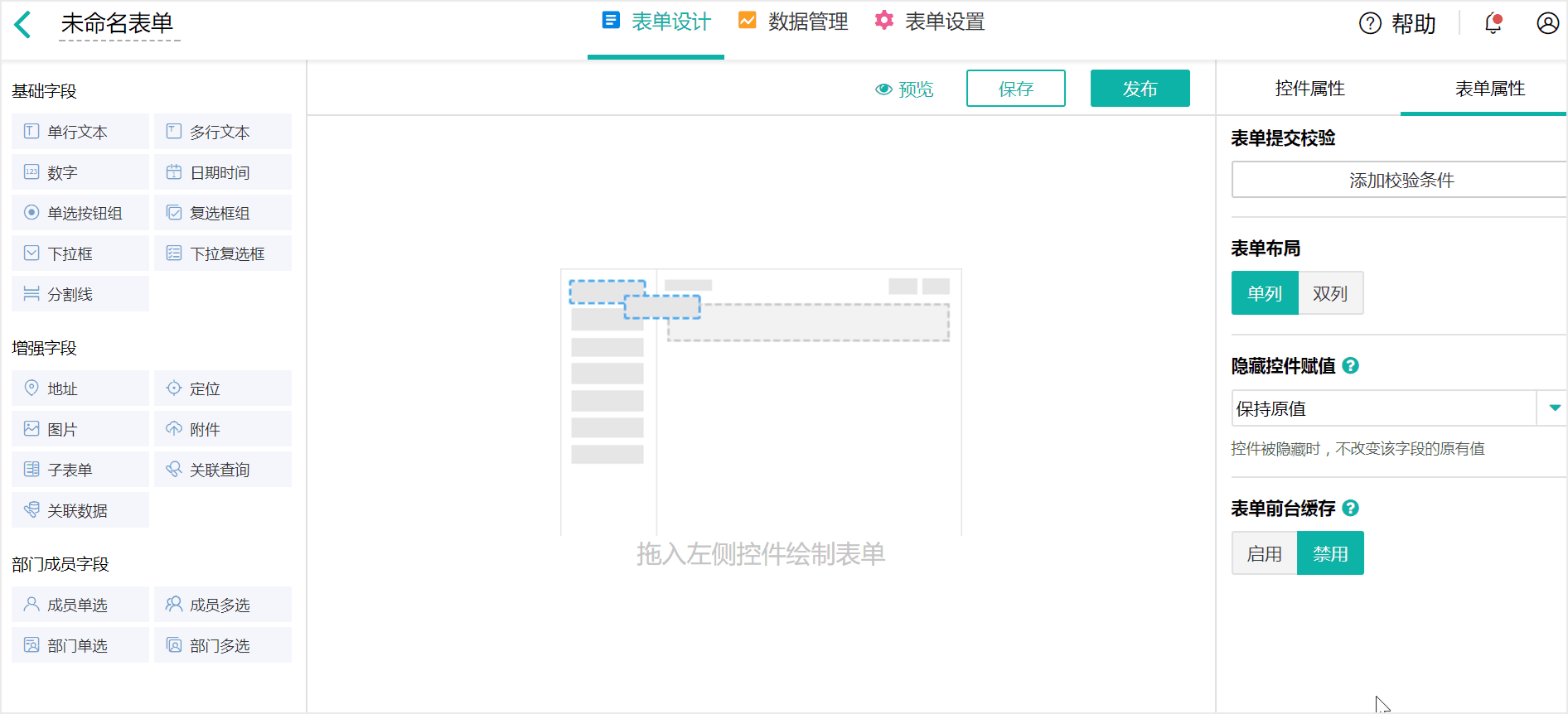Click the 单行文本 field icon
This screenshot has width=1568, height=714.
[x=31, y=131]
